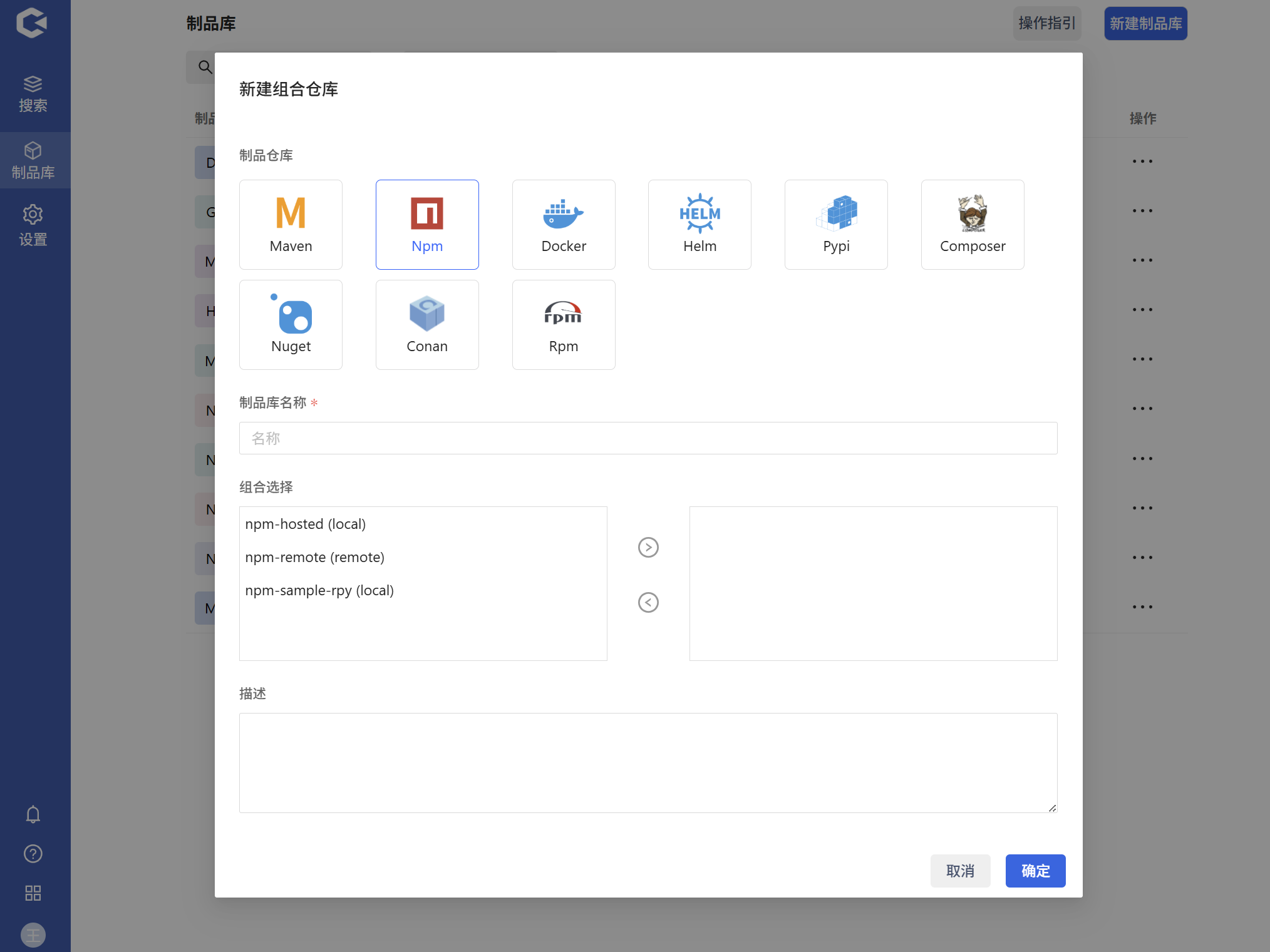Open the 设置 settings sidebar item
The width and height of the screenshot is (1270, 952).
point(33,225)
